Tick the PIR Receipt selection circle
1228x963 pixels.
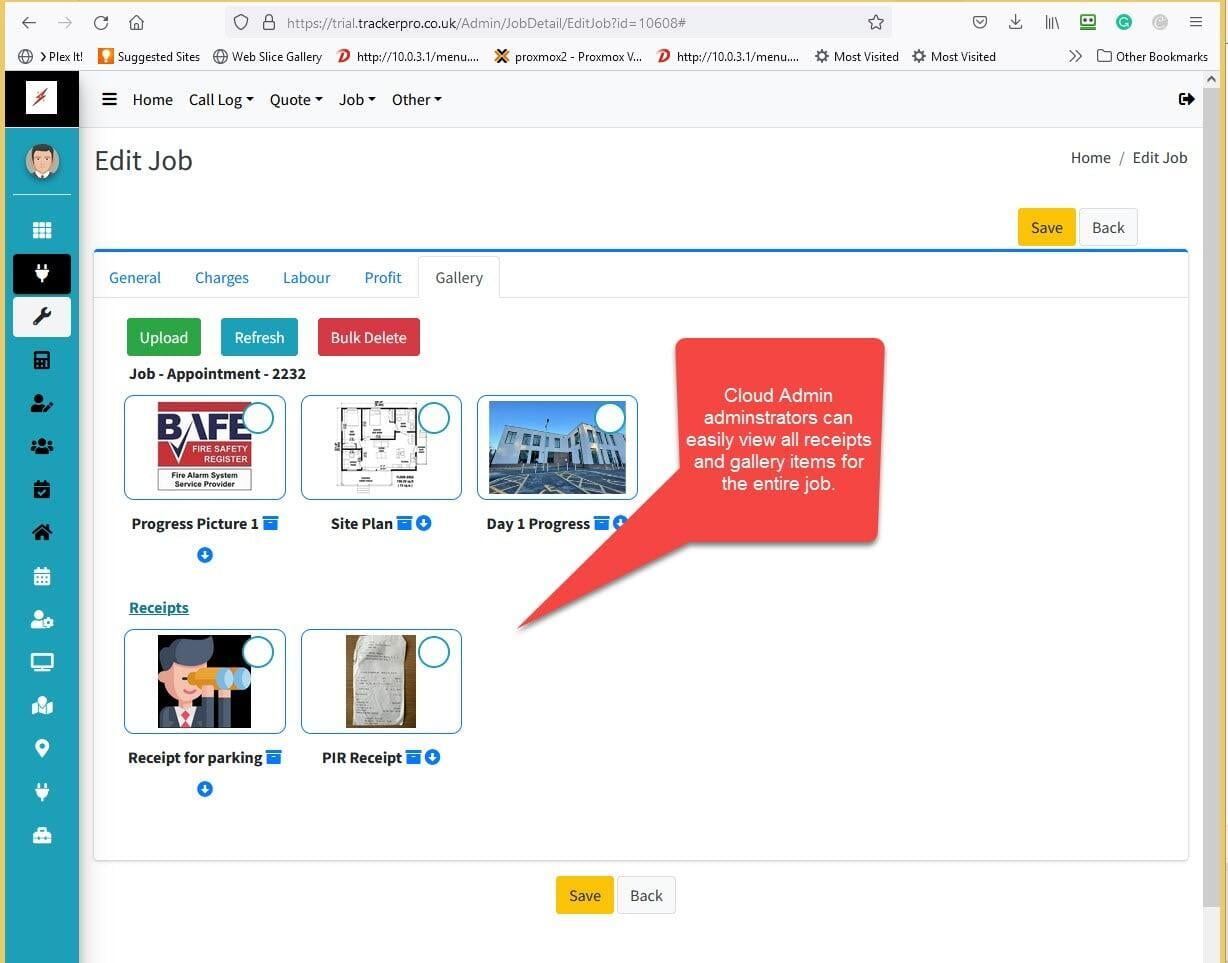pyautogui.click(x=434, y=652)
